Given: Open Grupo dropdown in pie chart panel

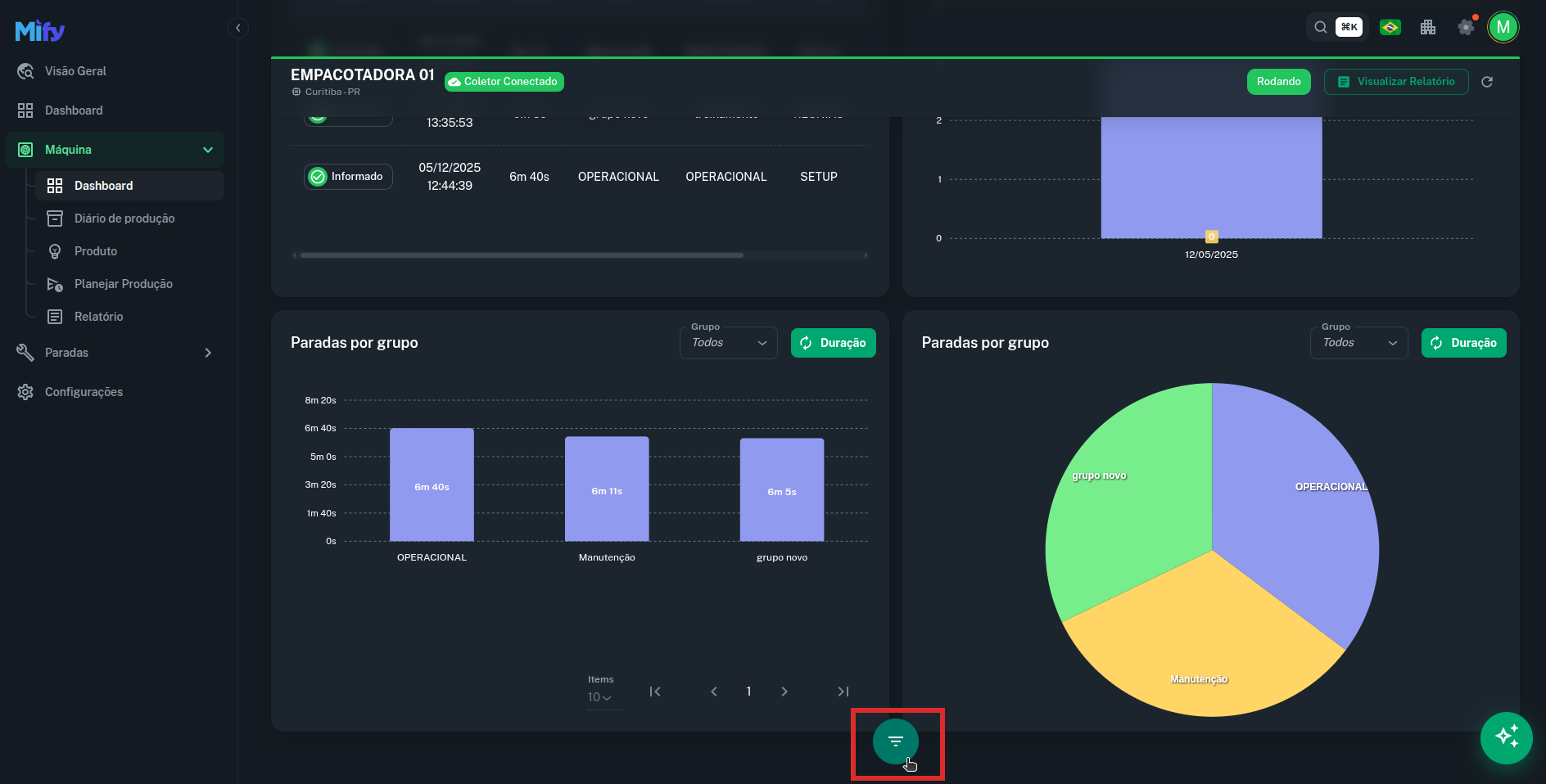Looking at the screenshot, I should coord(1358,343).
